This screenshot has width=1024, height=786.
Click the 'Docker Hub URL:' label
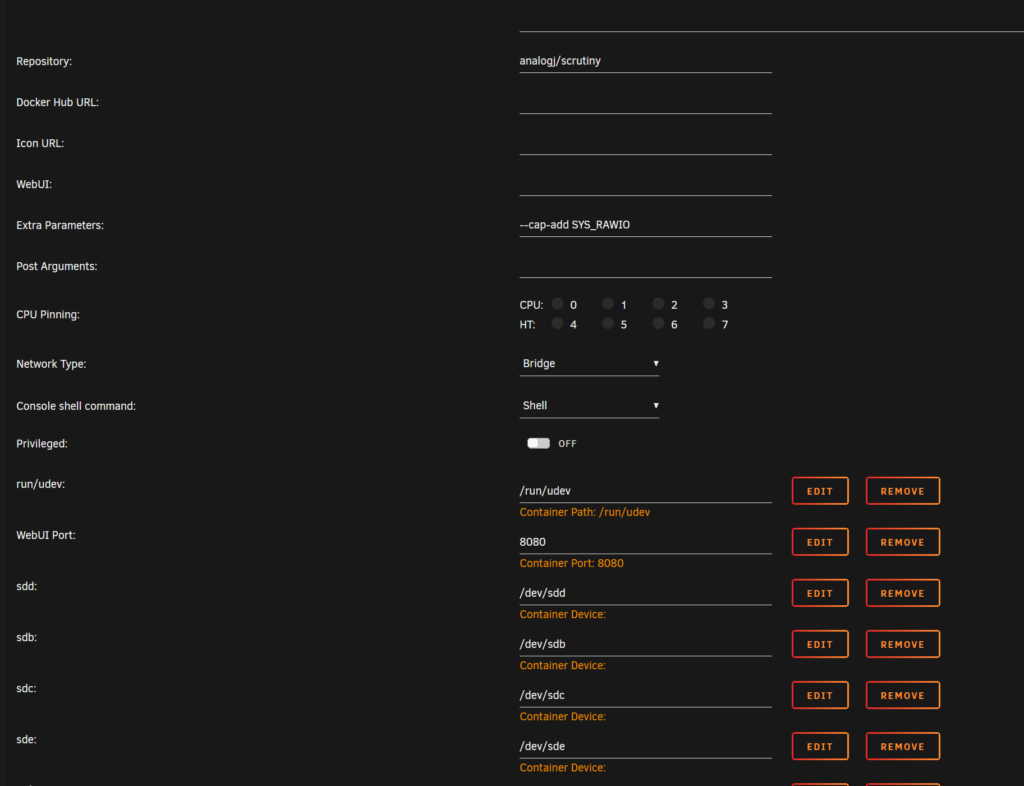(x=57, y=102)
